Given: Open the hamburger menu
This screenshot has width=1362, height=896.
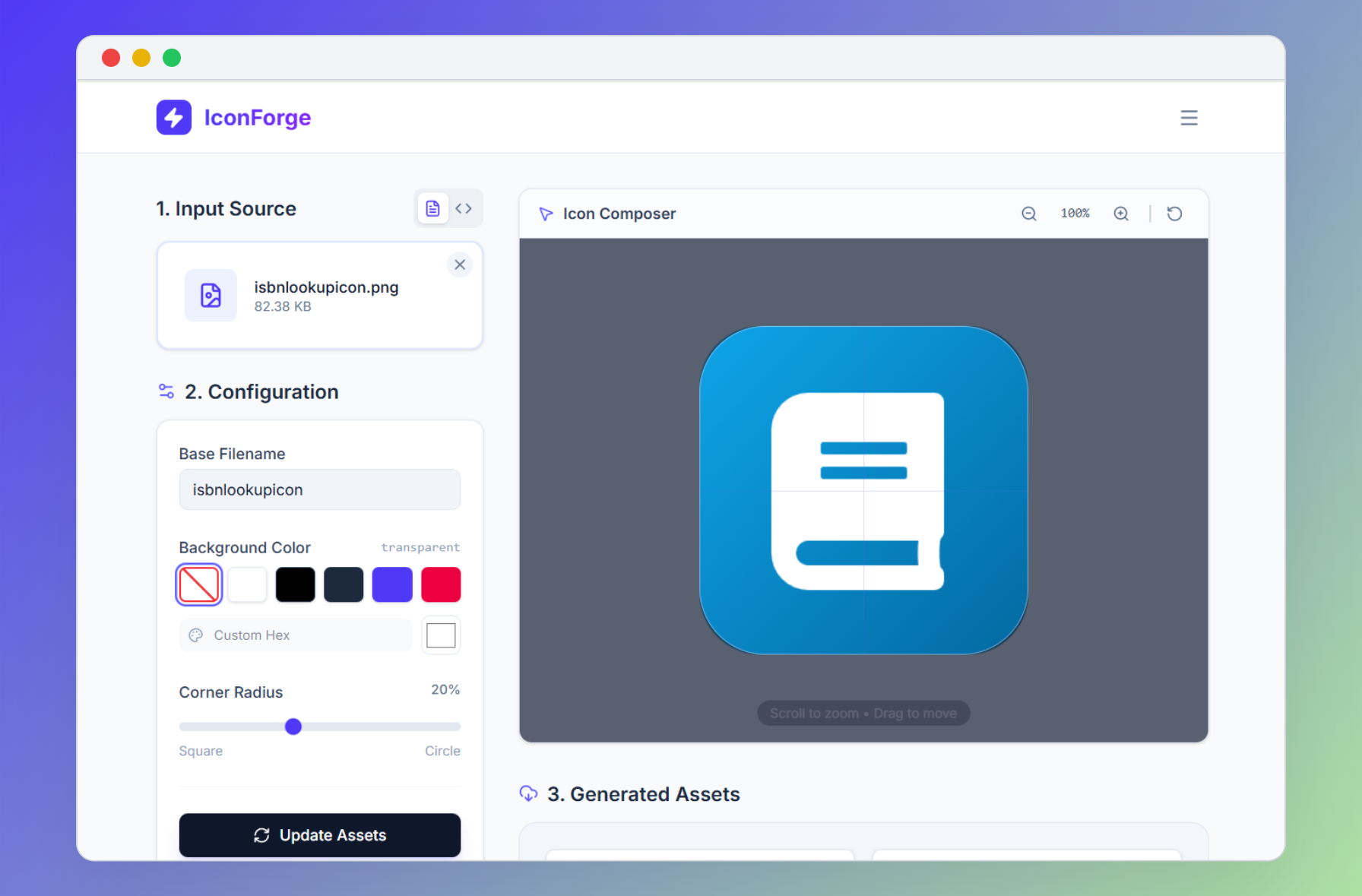Looking at the screenshot, I should coord(1189,118).
